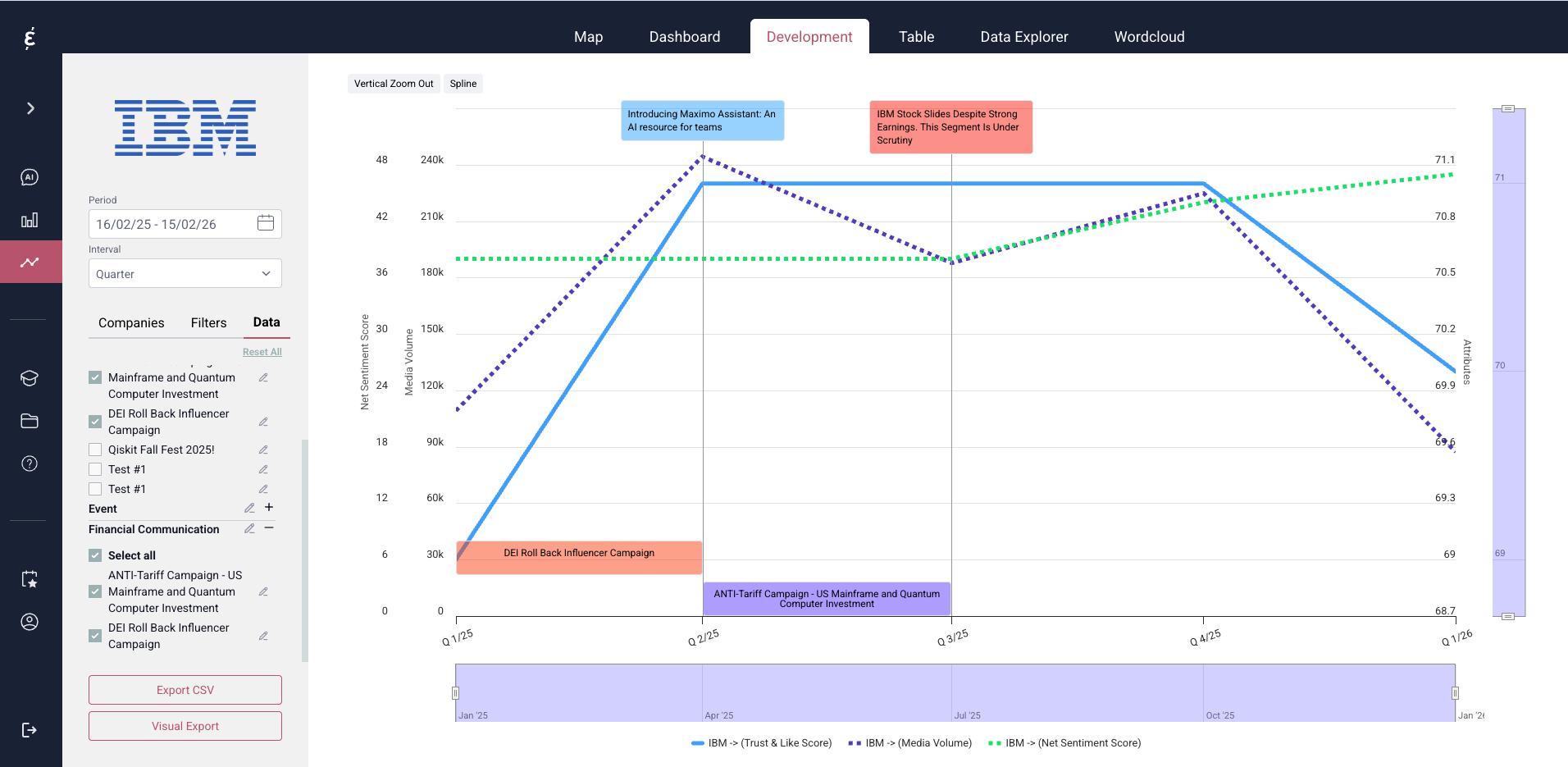The width and height of the screenshot is (1568, 767).
Task: Open the graduation cap learning icon
Action: [x=30, y=378]
